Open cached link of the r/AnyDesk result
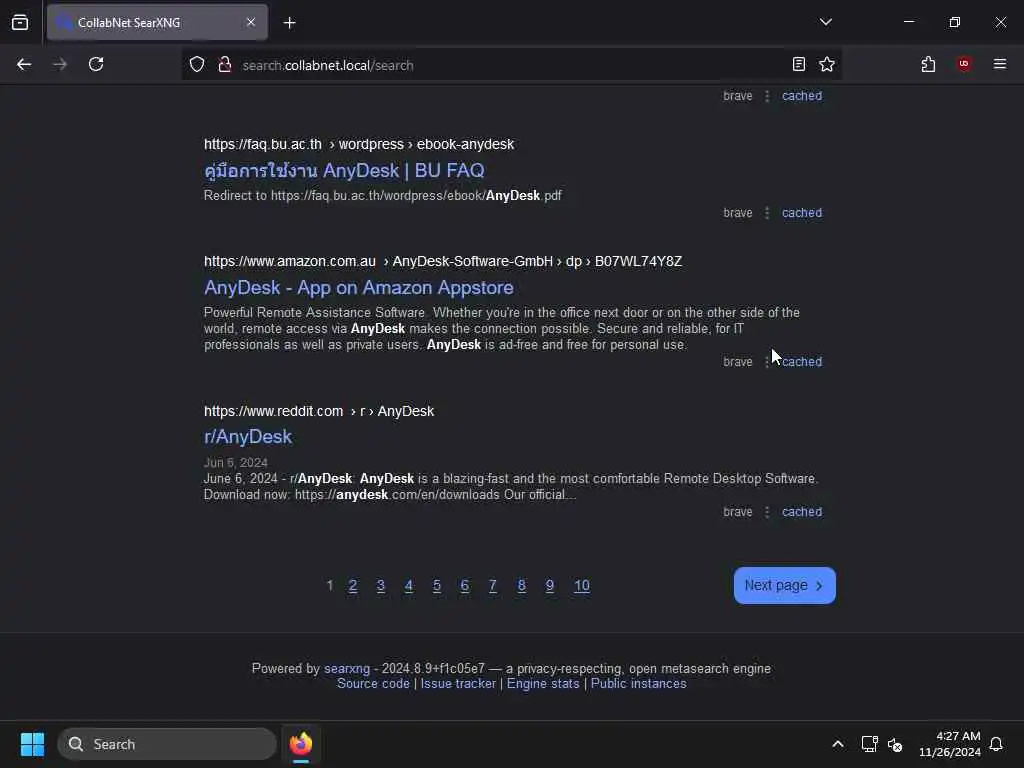Viewport: 1024px width, 768px height. (x=802, y=512)
